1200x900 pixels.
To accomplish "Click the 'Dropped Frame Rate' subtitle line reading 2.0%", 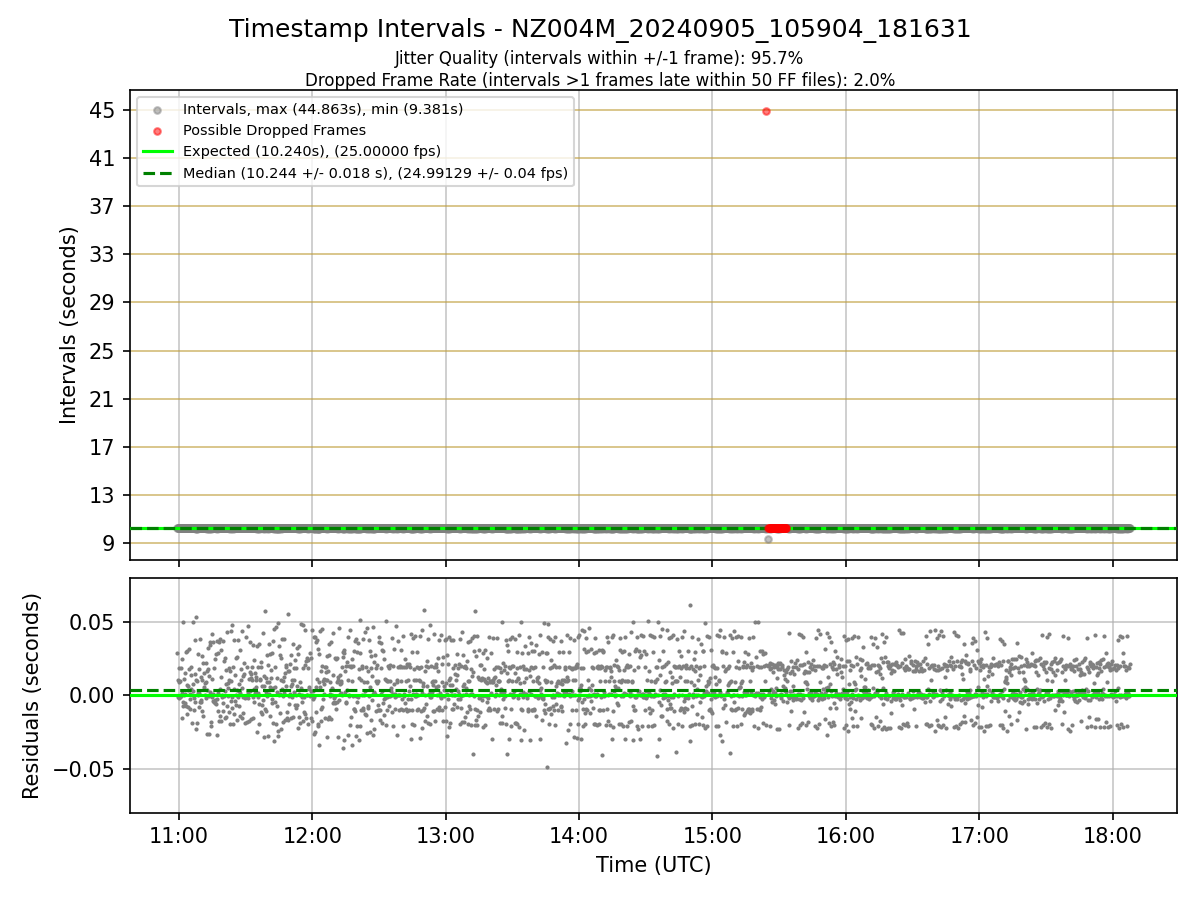I will (600, 79).
